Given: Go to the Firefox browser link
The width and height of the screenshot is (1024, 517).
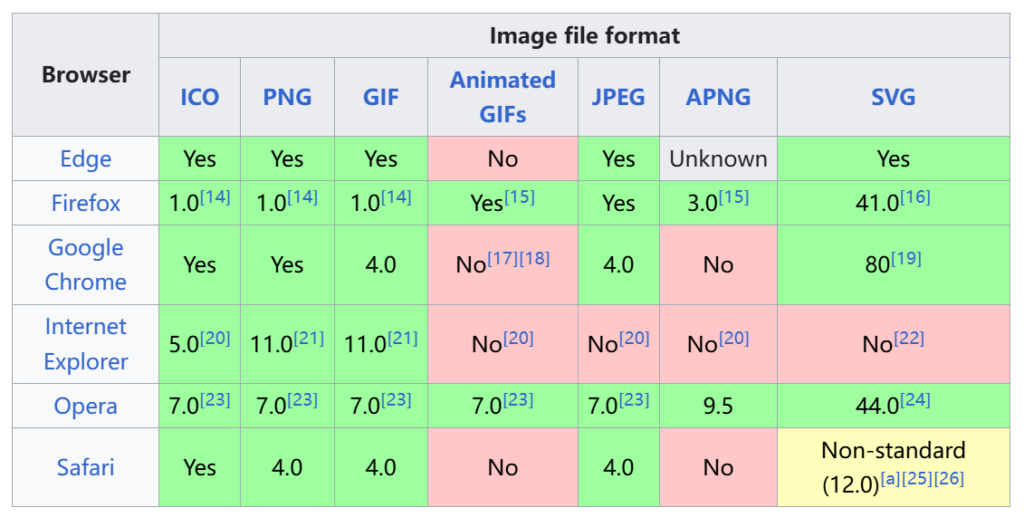Looking at the screenshot, I should [86, 203].
